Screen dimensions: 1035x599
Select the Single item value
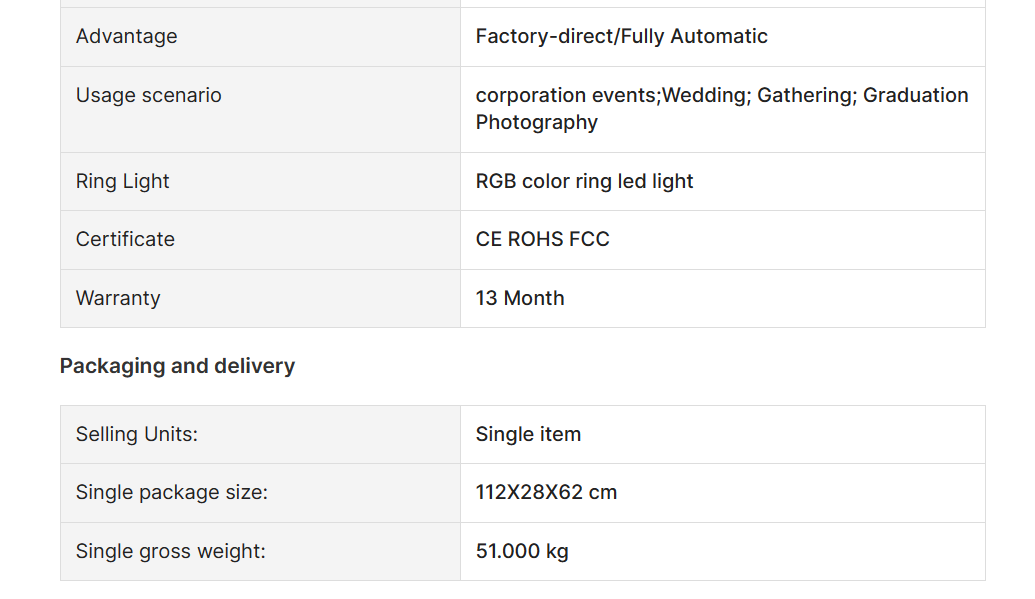[528, 435]
